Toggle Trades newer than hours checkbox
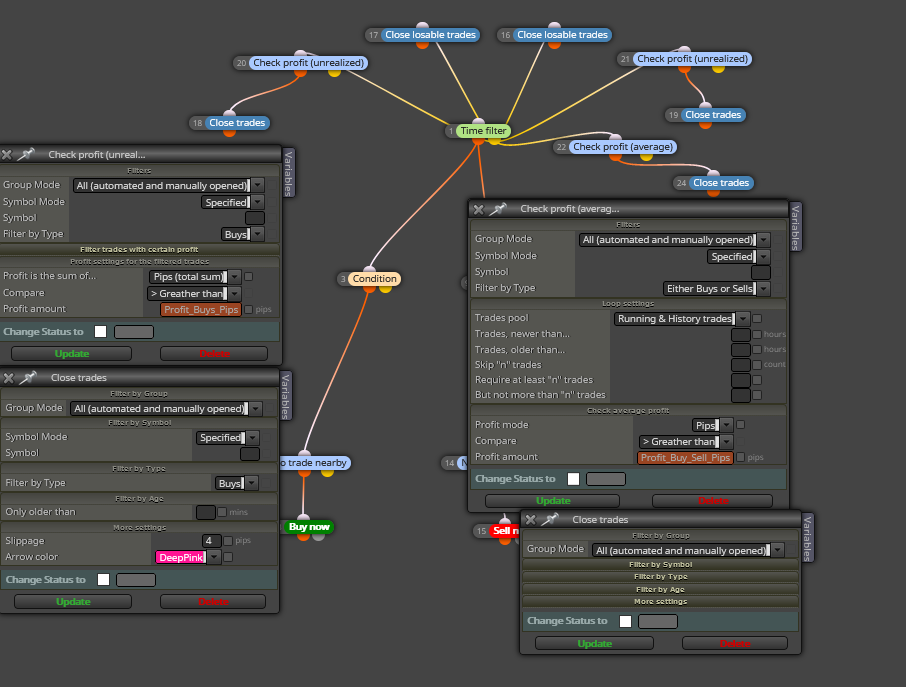This screenshot has width=906, height=687. [x=757, y=334]
